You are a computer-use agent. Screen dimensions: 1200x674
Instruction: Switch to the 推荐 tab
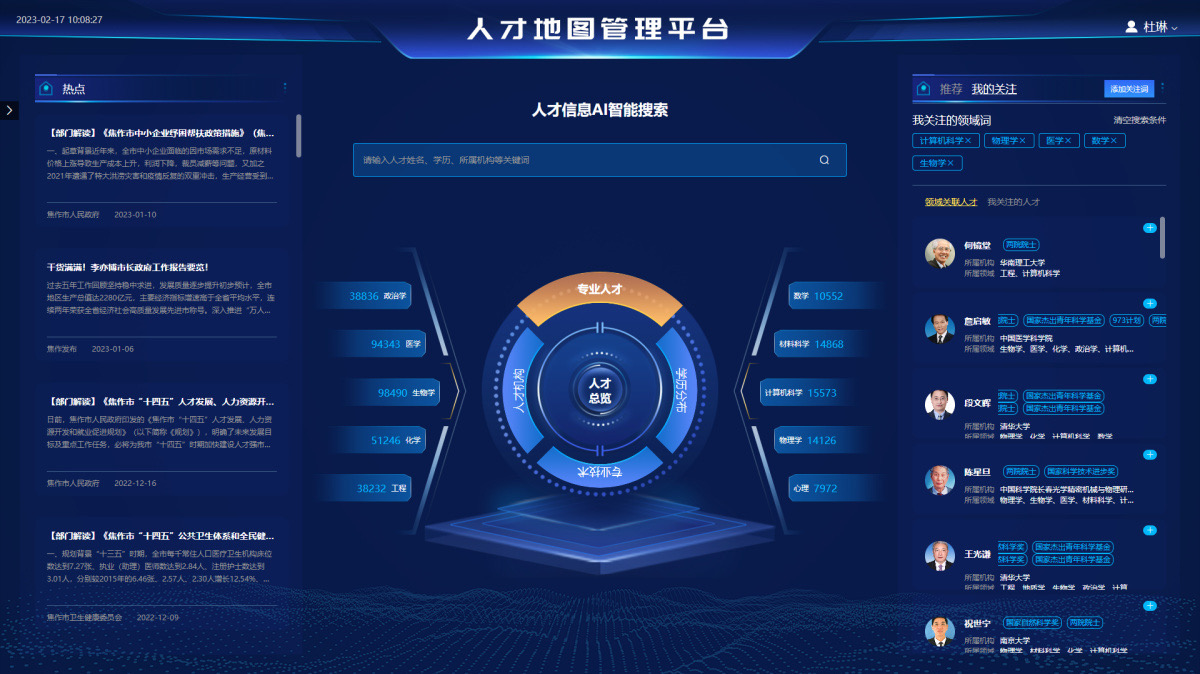[x=950, y=89]
